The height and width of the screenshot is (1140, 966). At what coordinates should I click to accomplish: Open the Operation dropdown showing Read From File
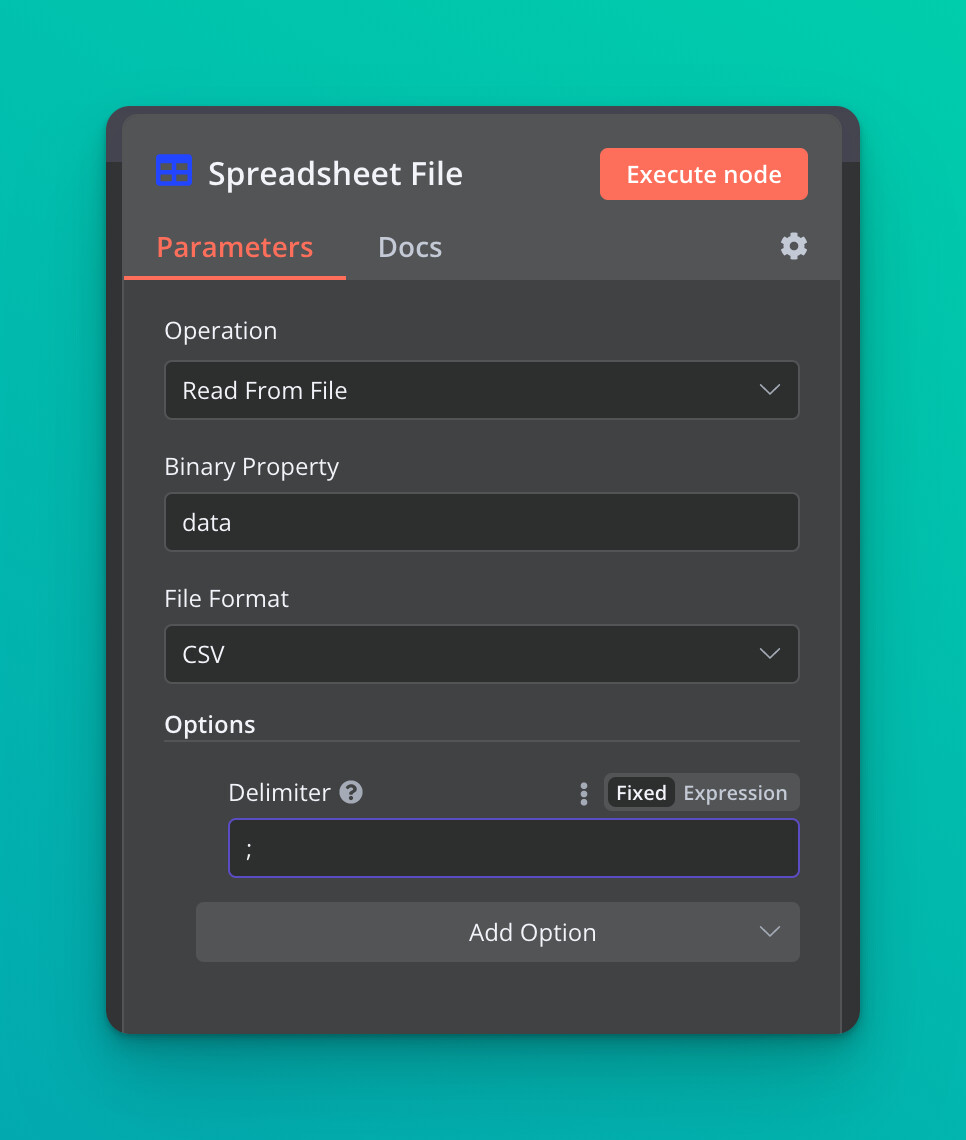(482, 390)
